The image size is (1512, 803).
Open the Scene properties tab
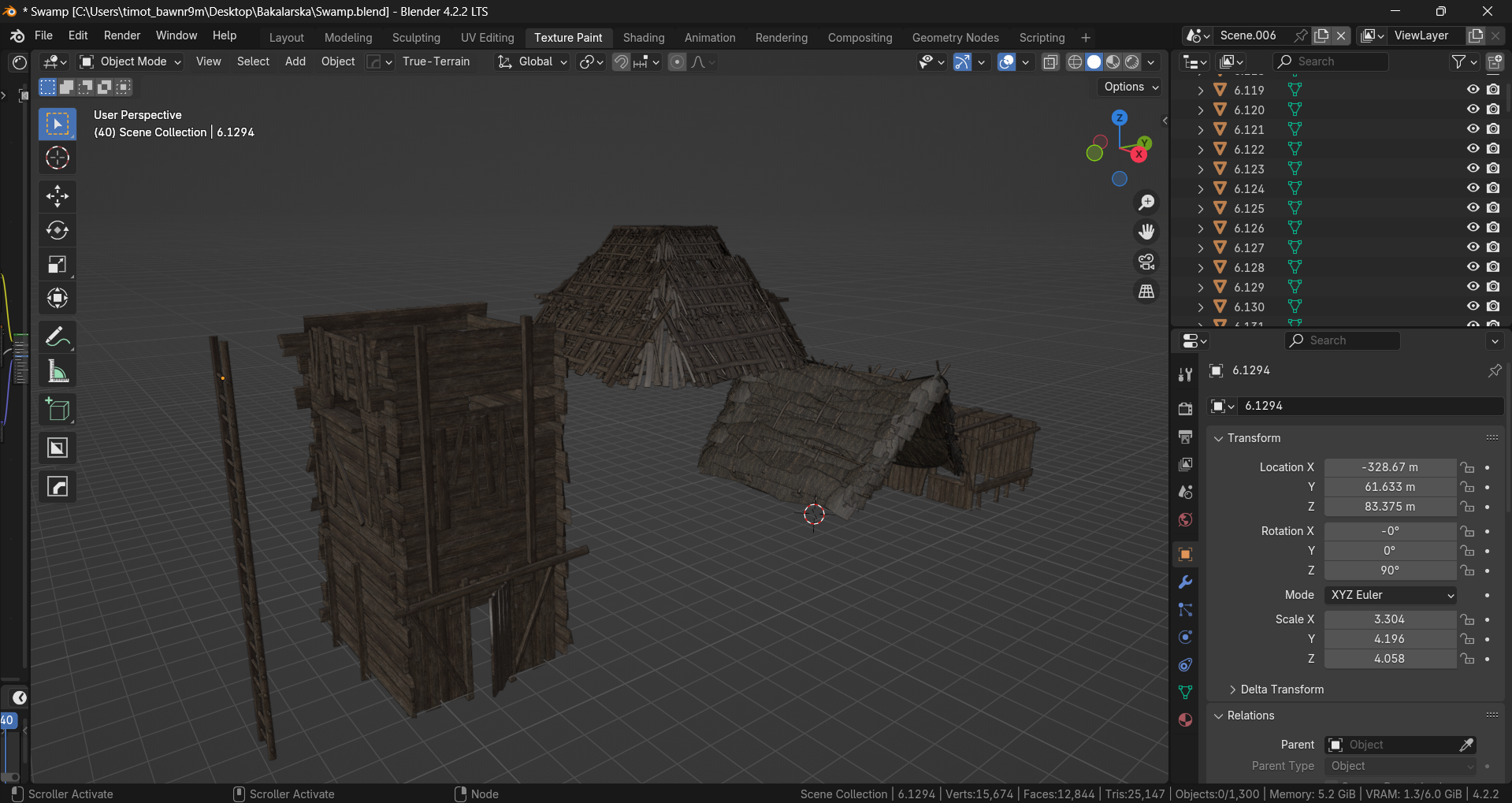1185,492
